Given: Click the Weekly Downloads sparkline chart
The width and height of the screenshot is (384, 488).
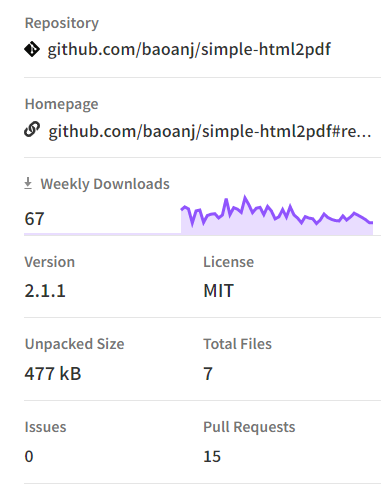Looking at the screenshot, I should (277, 215).
